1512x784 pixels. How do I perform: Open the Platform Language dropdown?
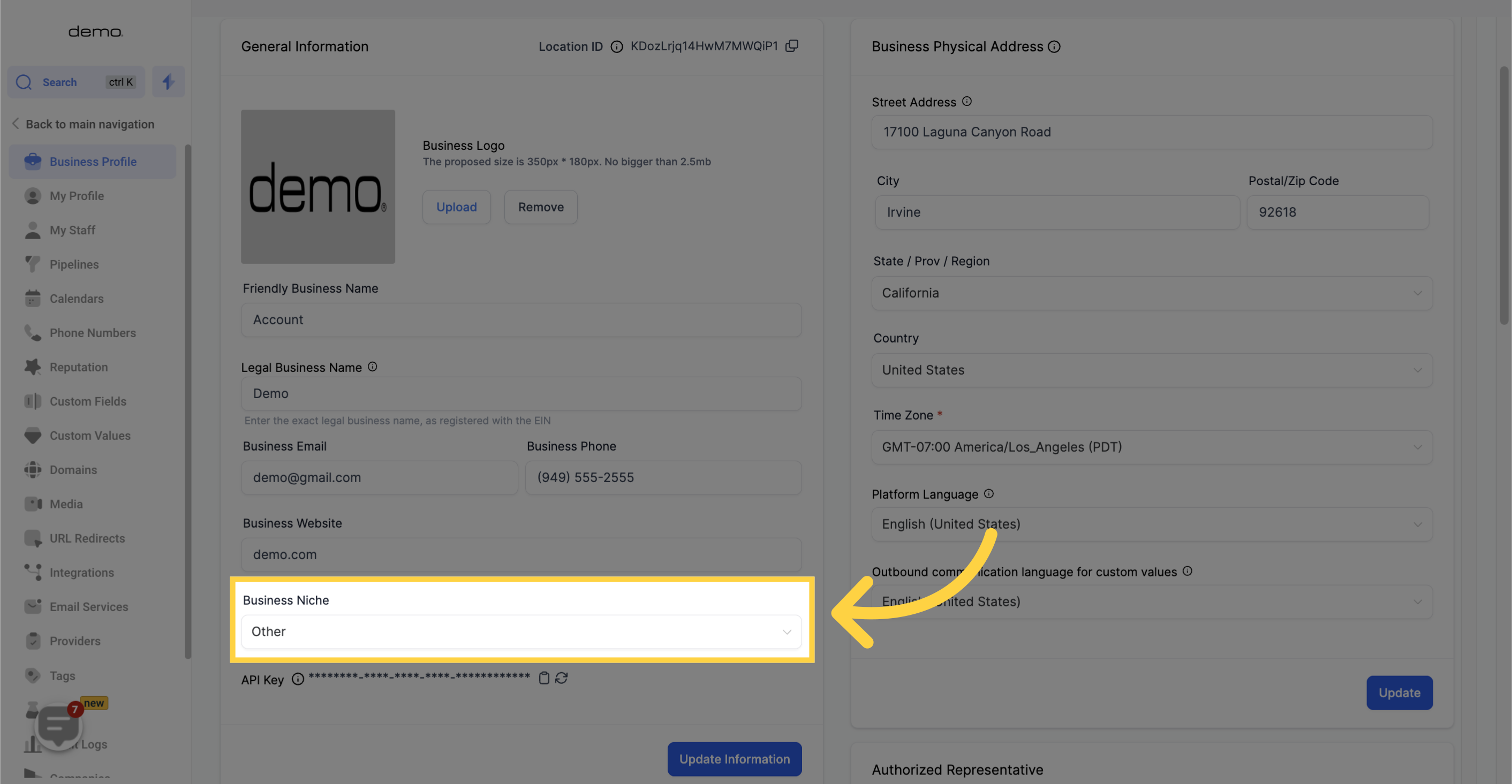pyautogui.click(x=1152, y=524)
